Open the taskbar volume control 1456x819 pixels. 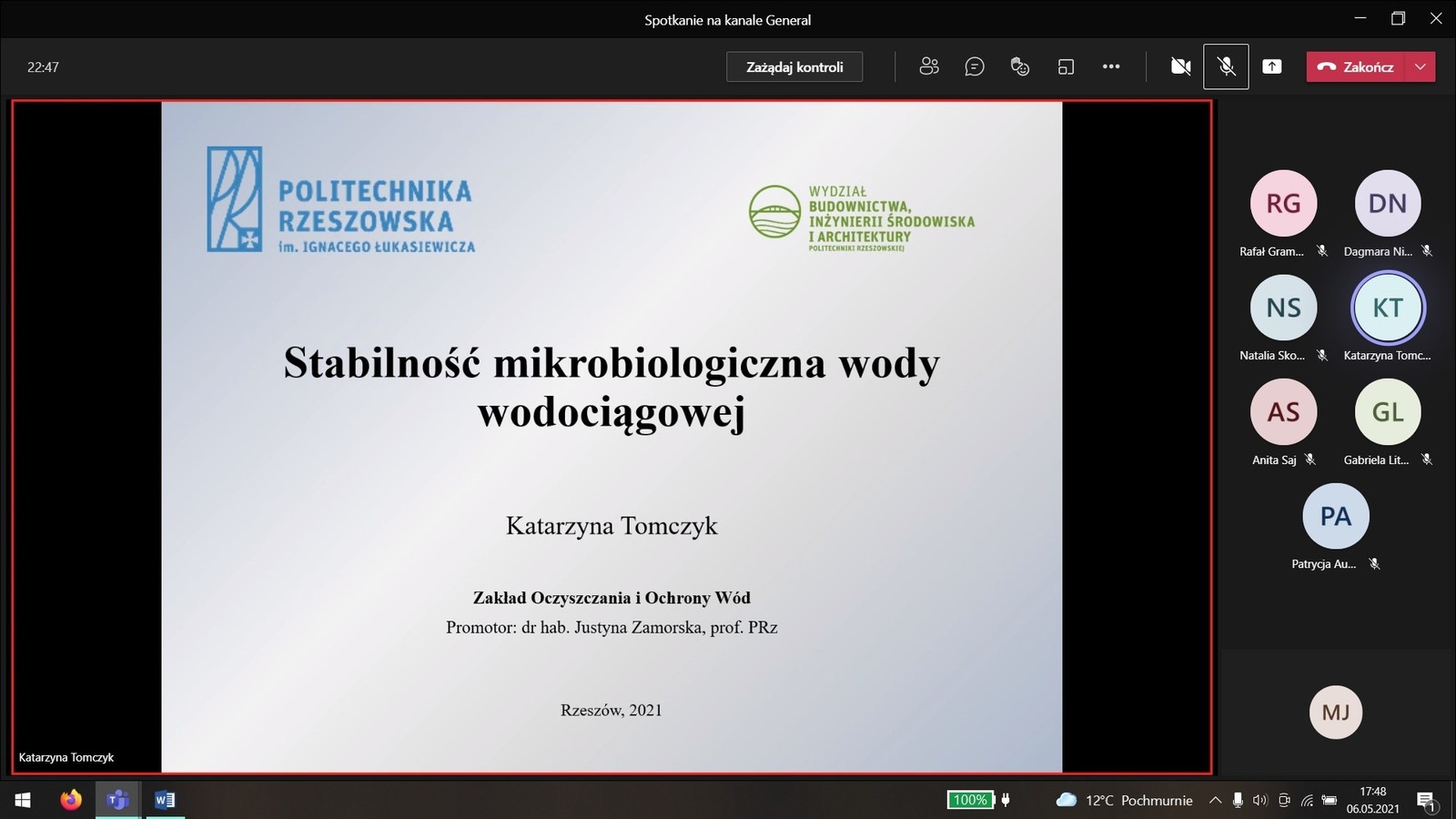coord(1260,800)
